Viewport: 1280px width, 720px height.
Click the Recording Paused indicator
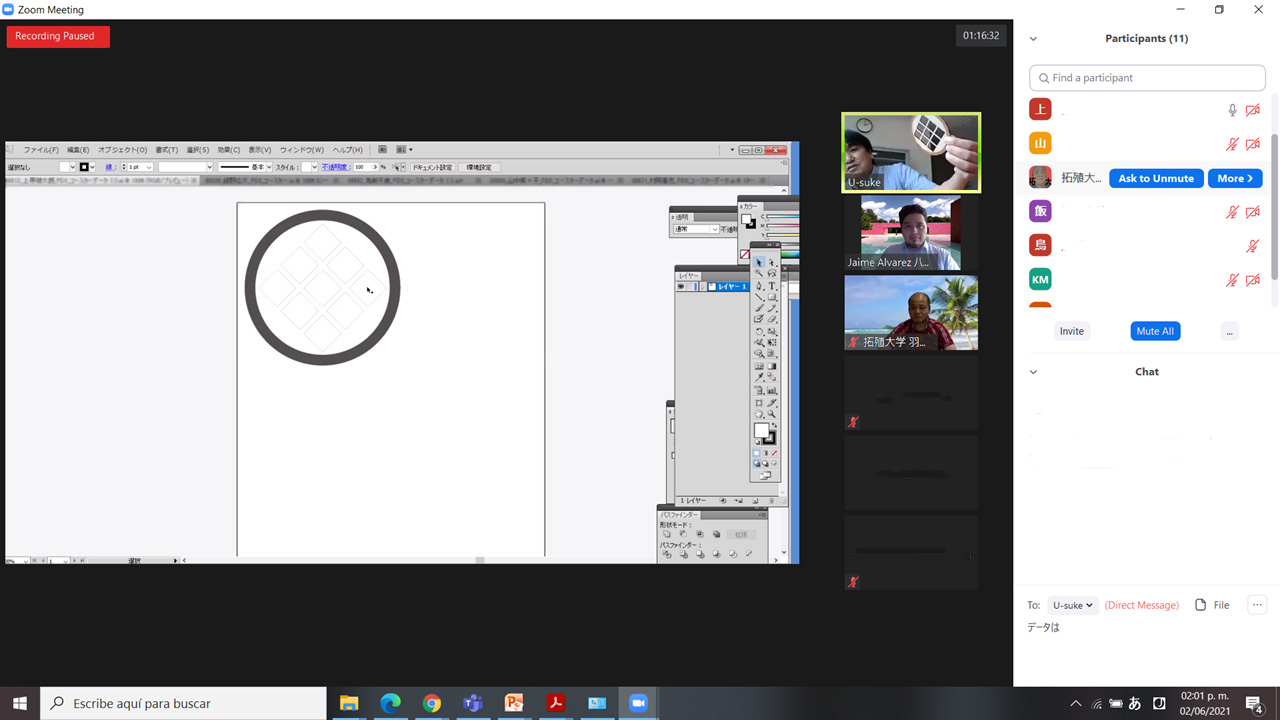pyautogui.click(x=58, y=36)
